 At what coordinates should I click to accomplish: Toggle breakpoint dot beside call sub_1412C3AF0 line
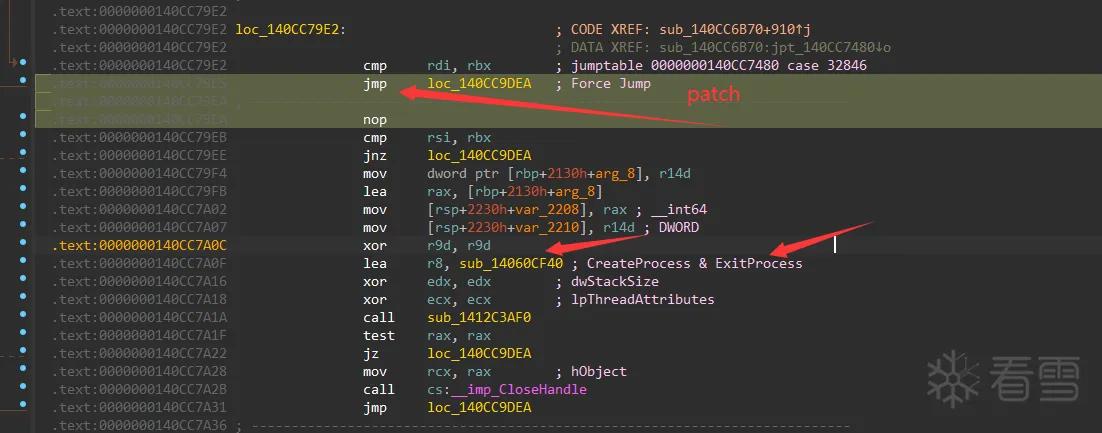22,315
